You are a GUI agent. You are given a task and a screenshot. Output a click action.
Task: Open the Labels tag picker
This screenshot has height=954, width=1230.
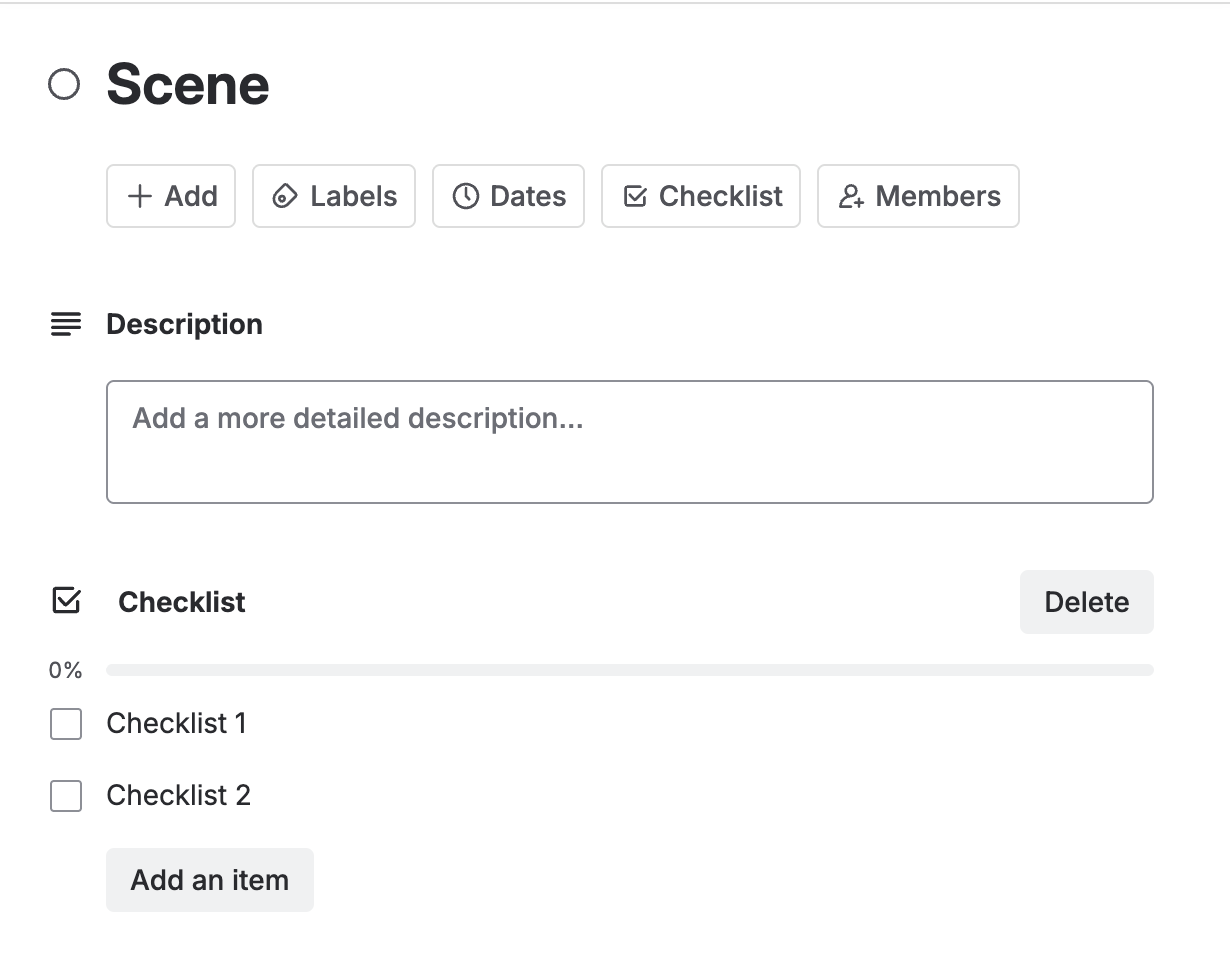(334, 196)
